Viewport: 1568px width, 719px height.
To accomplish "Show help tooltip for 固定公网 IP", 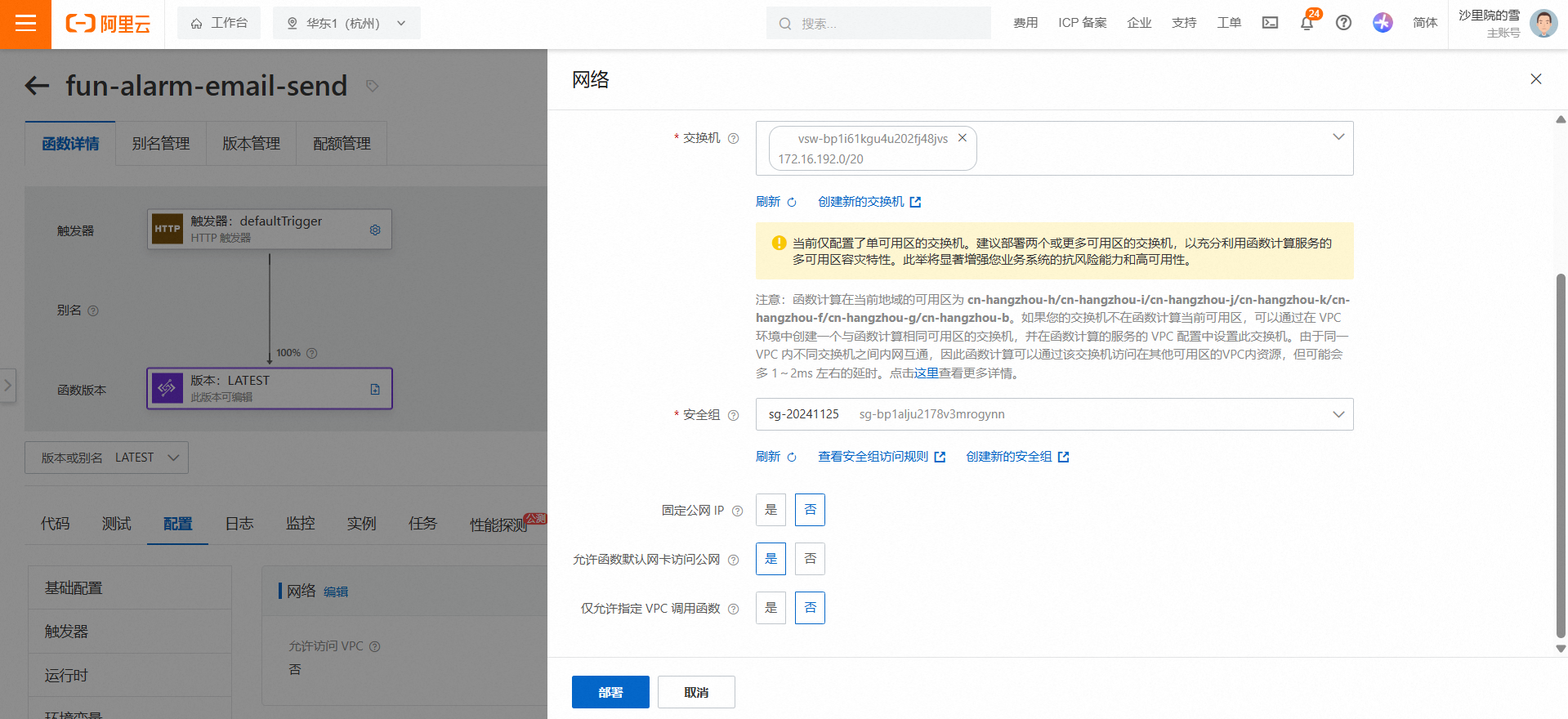I will point(737,511).
